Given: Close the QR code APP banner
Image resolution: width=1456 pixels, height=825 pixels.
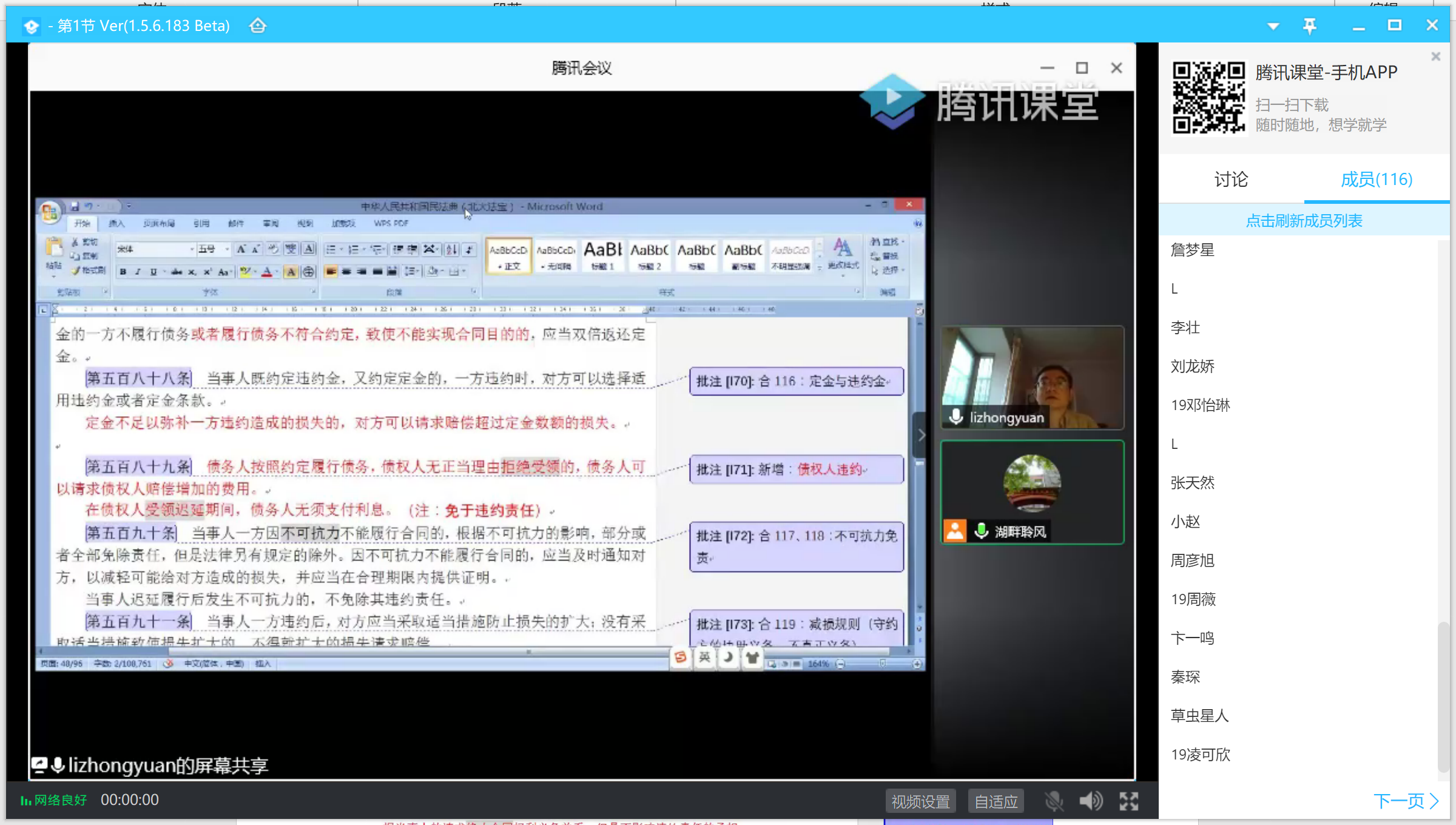Looking at the screenshot, I should click(1435, 56).
